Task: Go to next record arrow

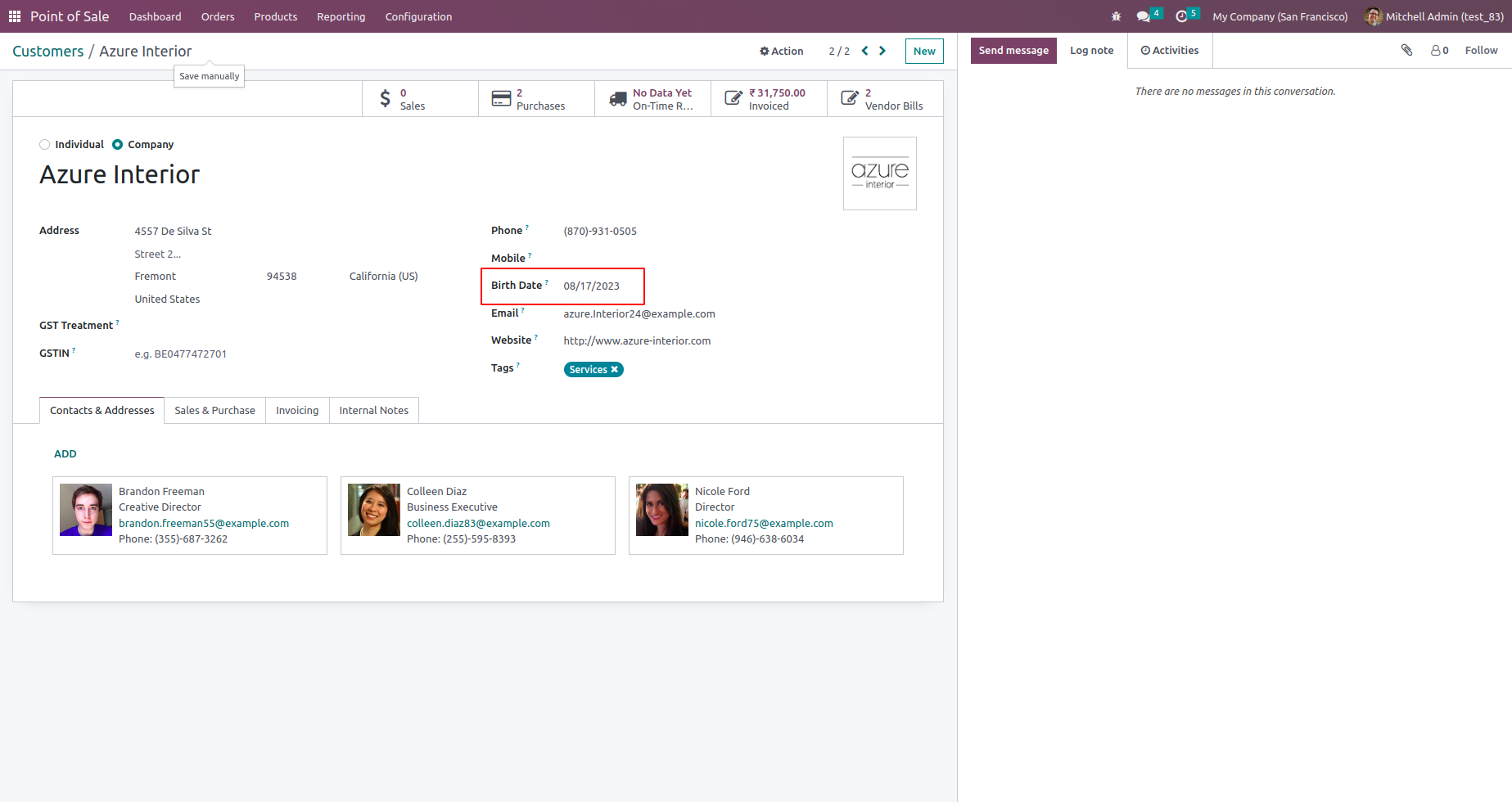Action: 882,51
